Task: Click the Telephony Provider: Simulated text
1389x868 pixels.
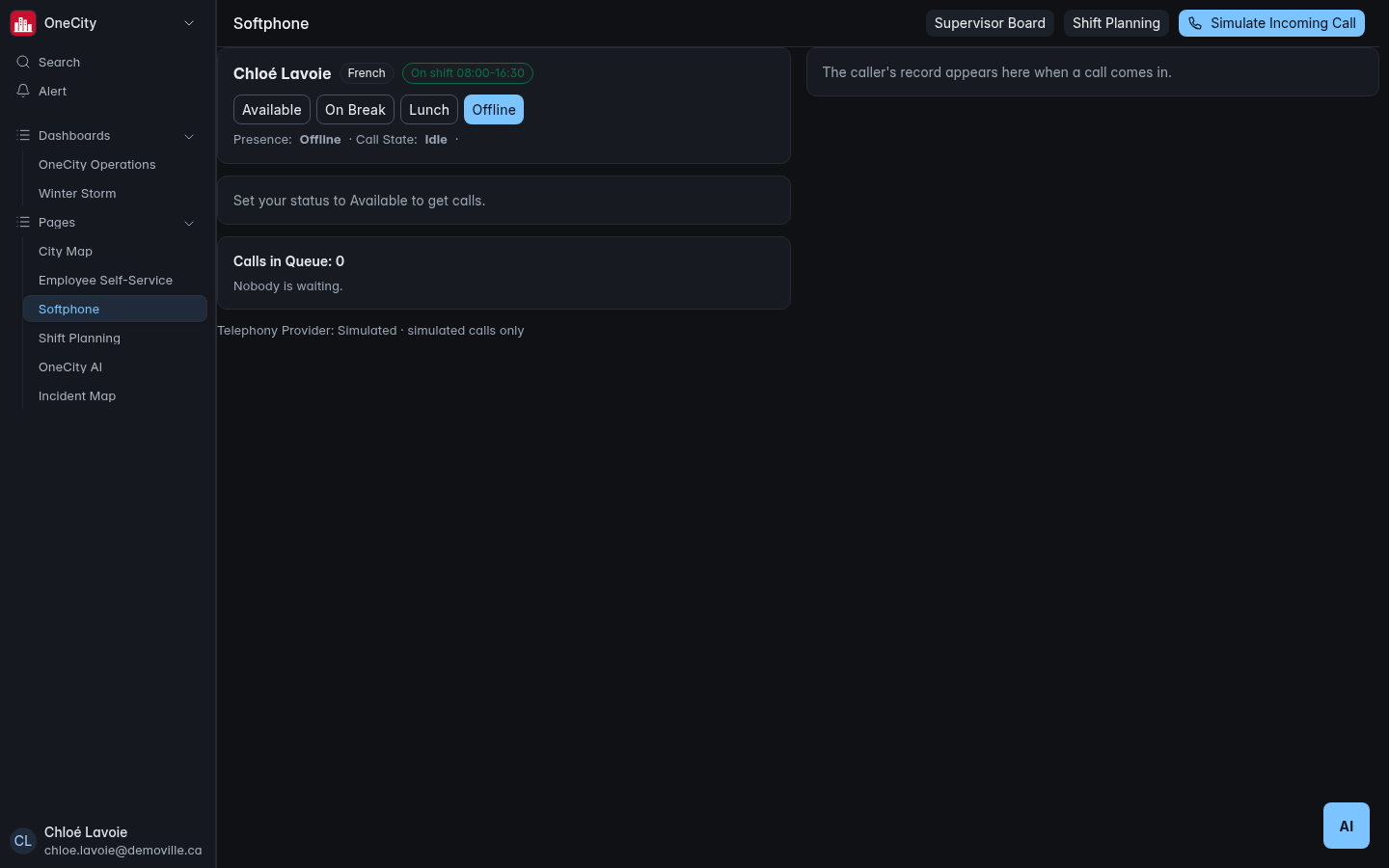Action: tap(370, 331)
